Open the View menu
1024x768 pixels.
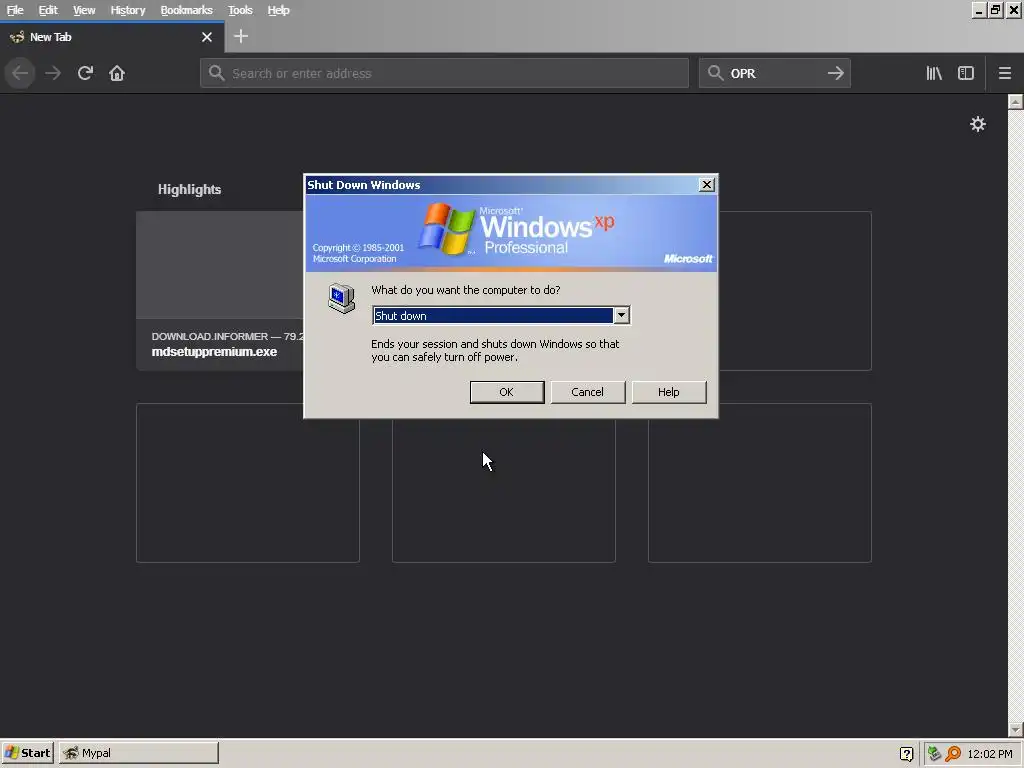pyautogui.click(x=84, y=10)
